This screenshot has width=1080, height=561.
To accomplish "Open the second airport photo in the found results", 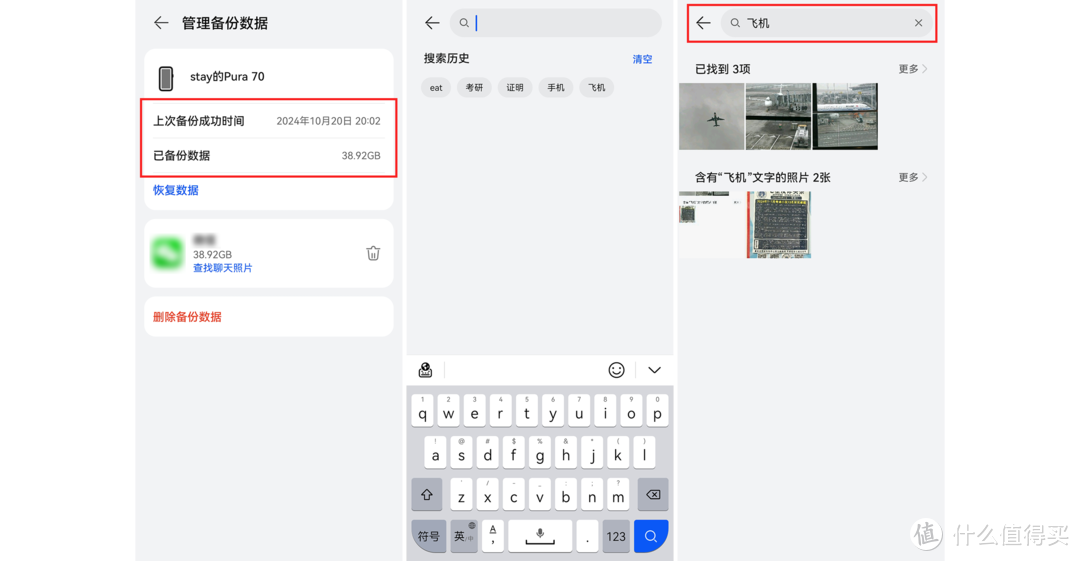I will [778, 116].
